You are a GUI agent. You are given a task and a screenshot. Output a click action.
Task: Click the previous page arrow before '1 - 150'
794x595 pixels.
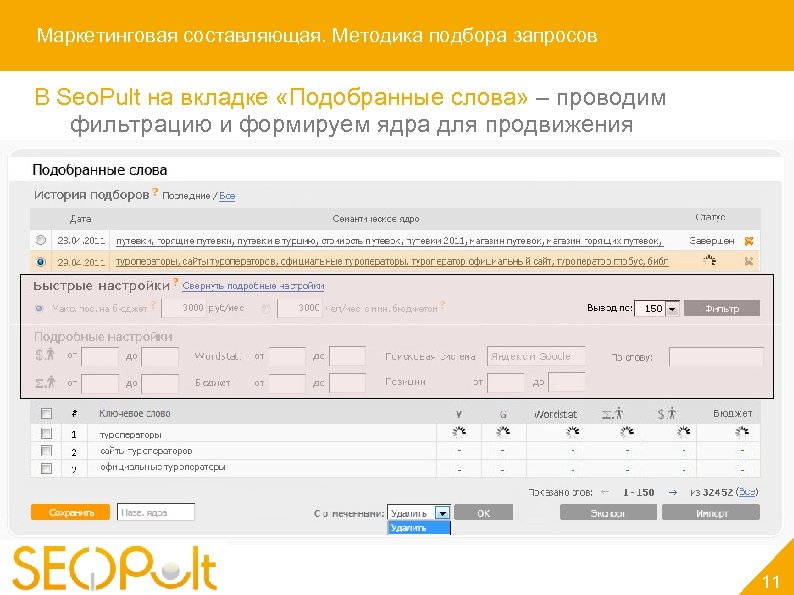tap(605, 492)
